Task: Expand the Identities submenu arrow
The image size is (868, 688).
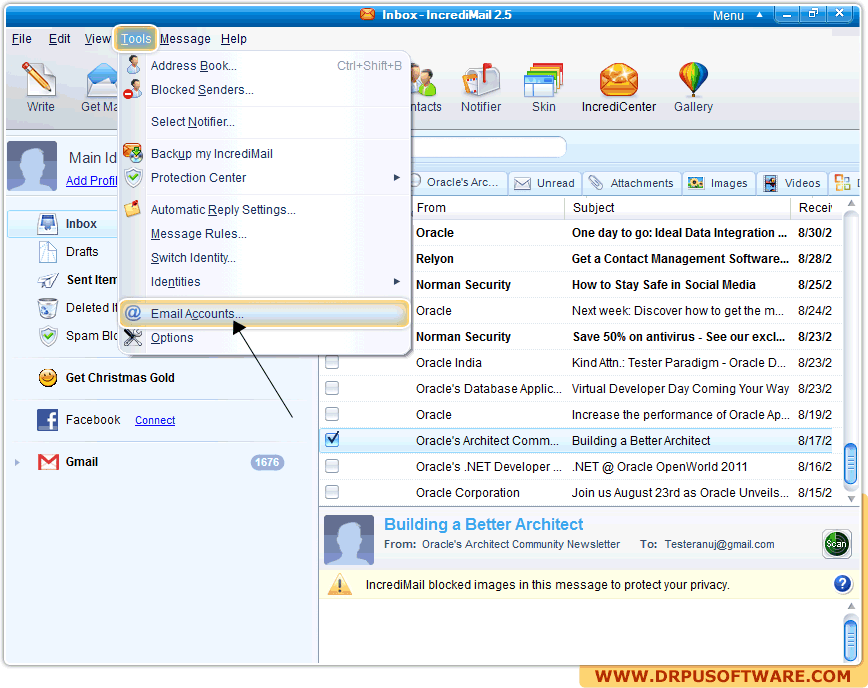Action: 396,282
